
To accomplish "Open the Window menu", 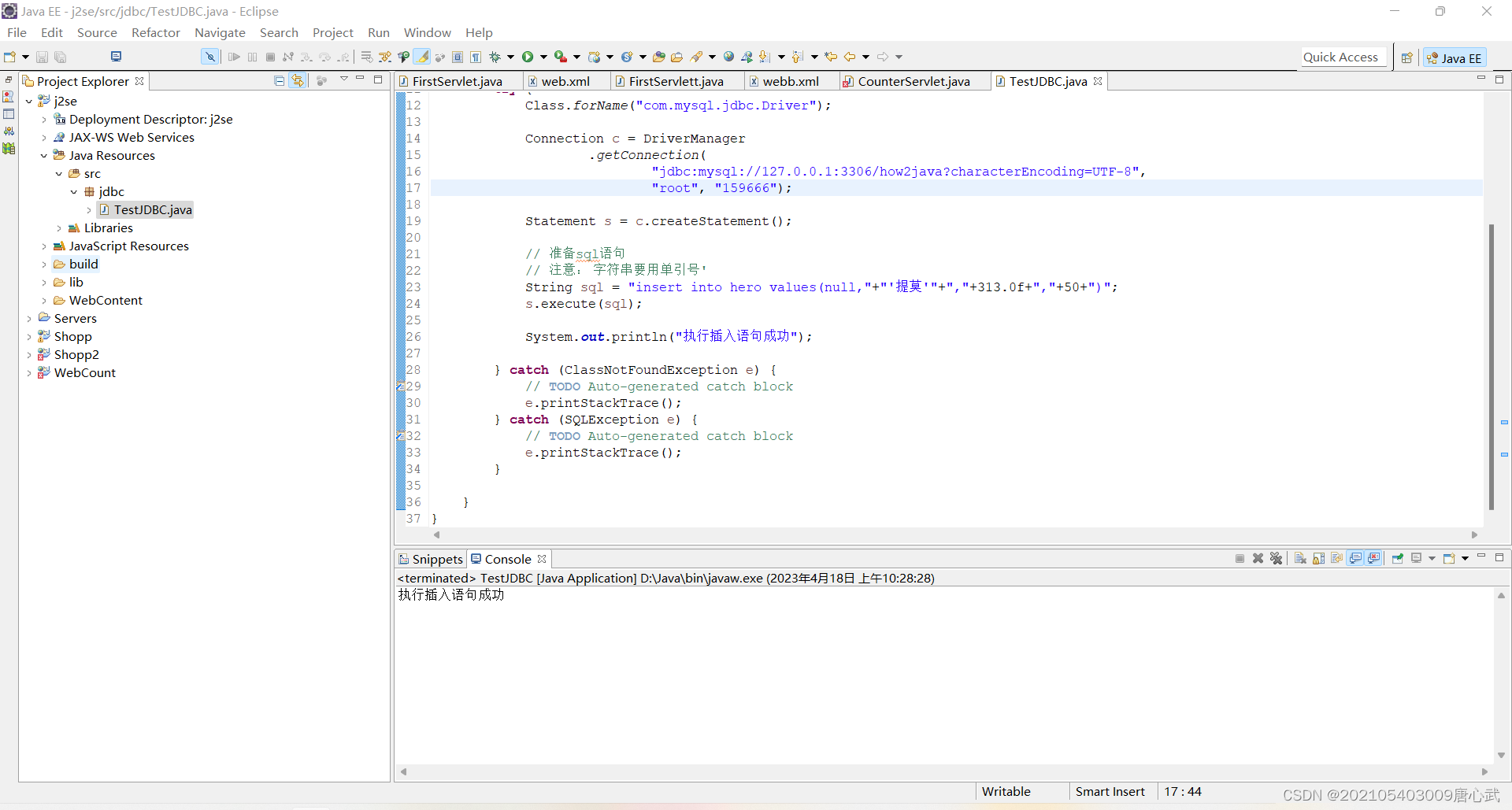I will pos(427,32).
